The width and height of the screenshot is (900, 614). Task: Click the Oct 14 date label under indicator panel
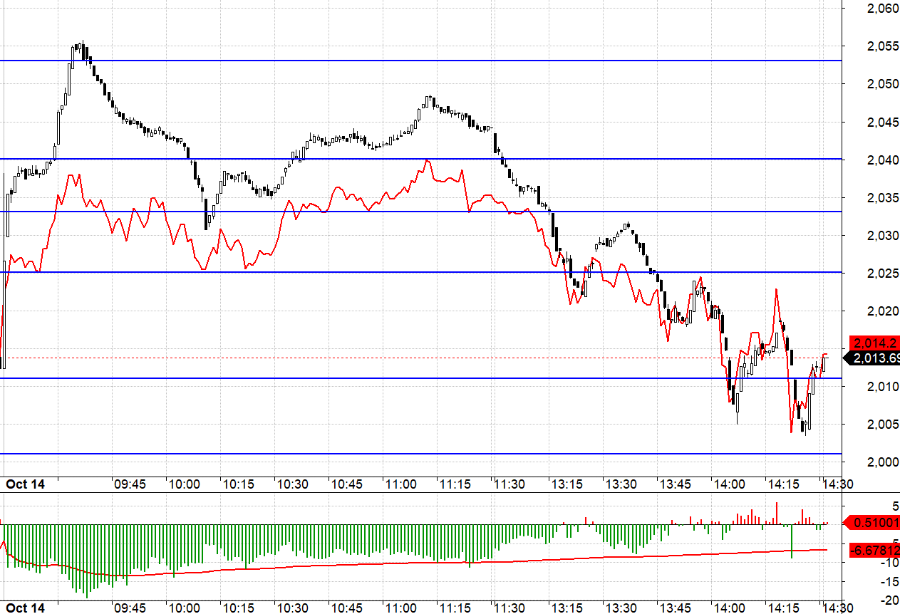[27, 607]
